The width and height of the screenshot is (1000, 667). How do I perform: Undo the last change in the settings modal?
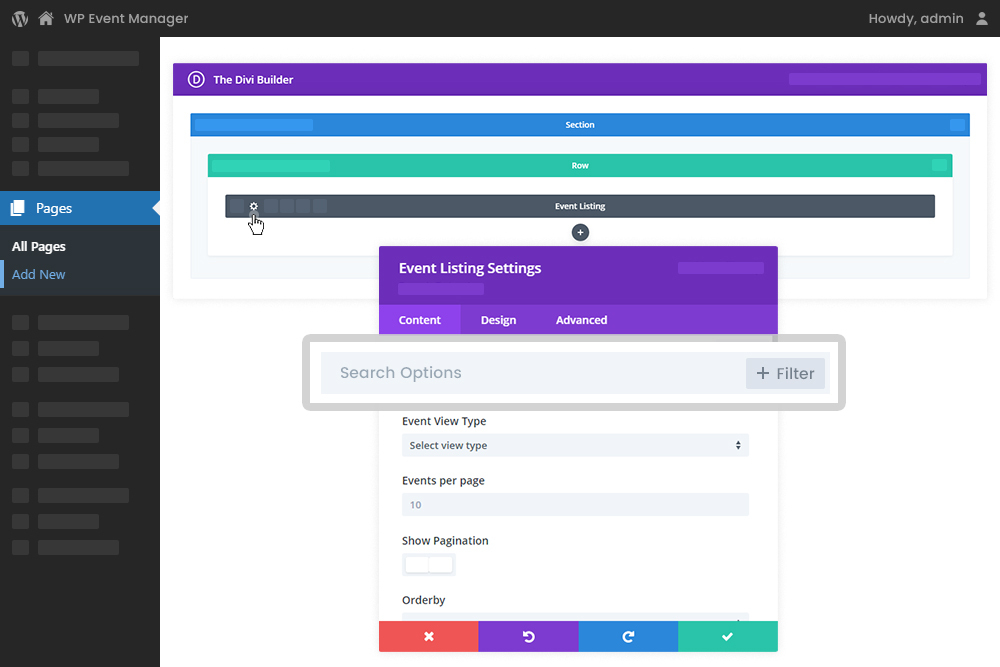(528, 636)
